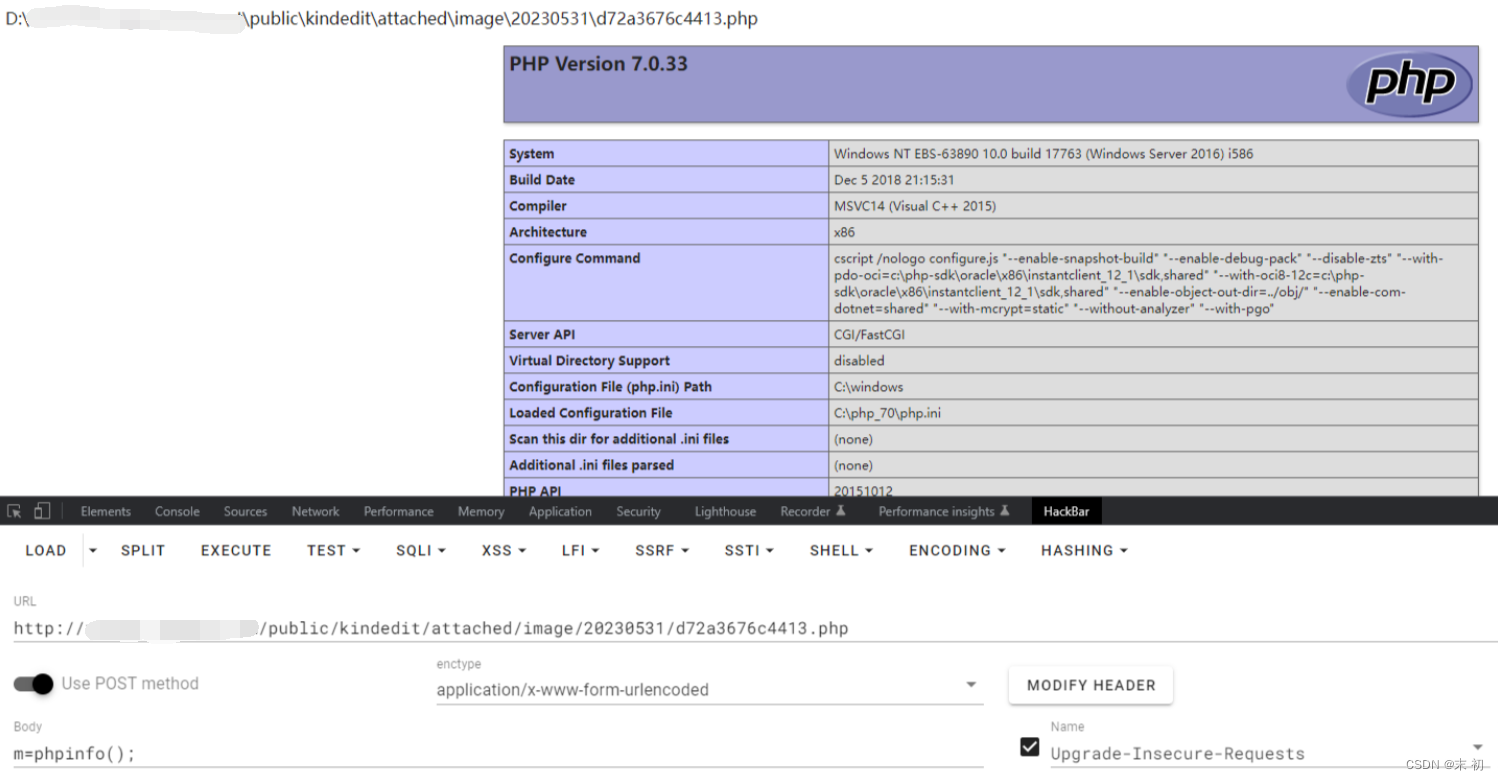The height and width of the screenshot is (780, 1498).
Task: Switch to the Application tab
Action: pos(560,511)
